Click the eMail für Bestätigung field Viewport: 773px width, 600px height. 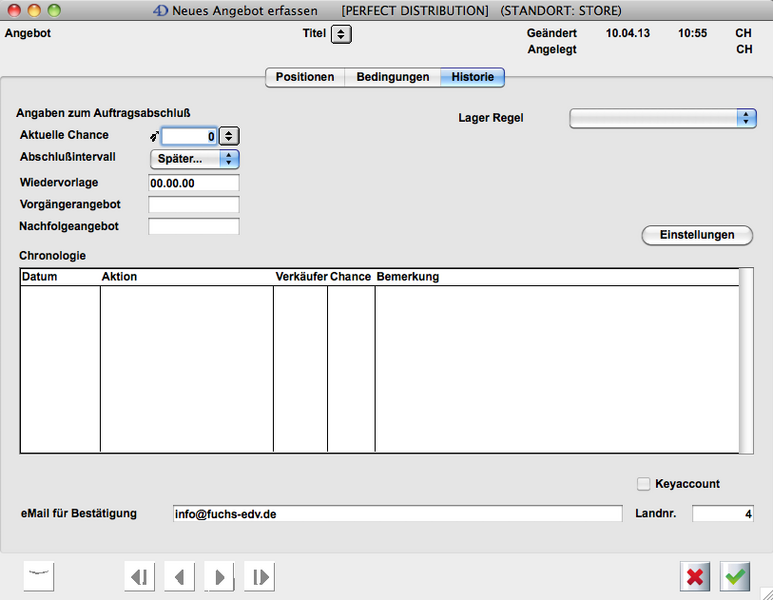[396, 514]
